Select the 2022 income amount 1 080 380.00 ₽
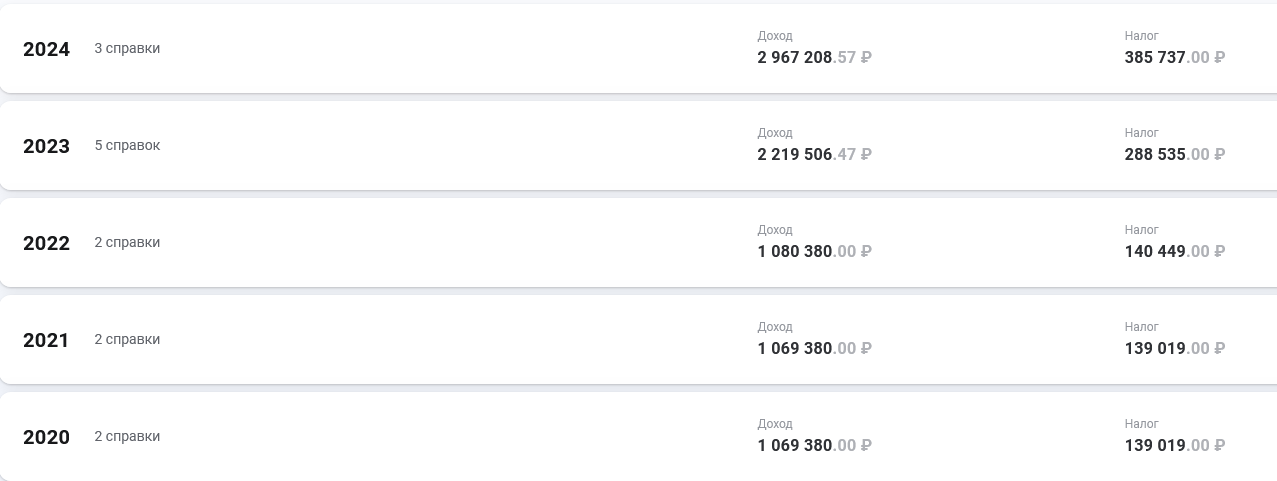 click(814, 252)
